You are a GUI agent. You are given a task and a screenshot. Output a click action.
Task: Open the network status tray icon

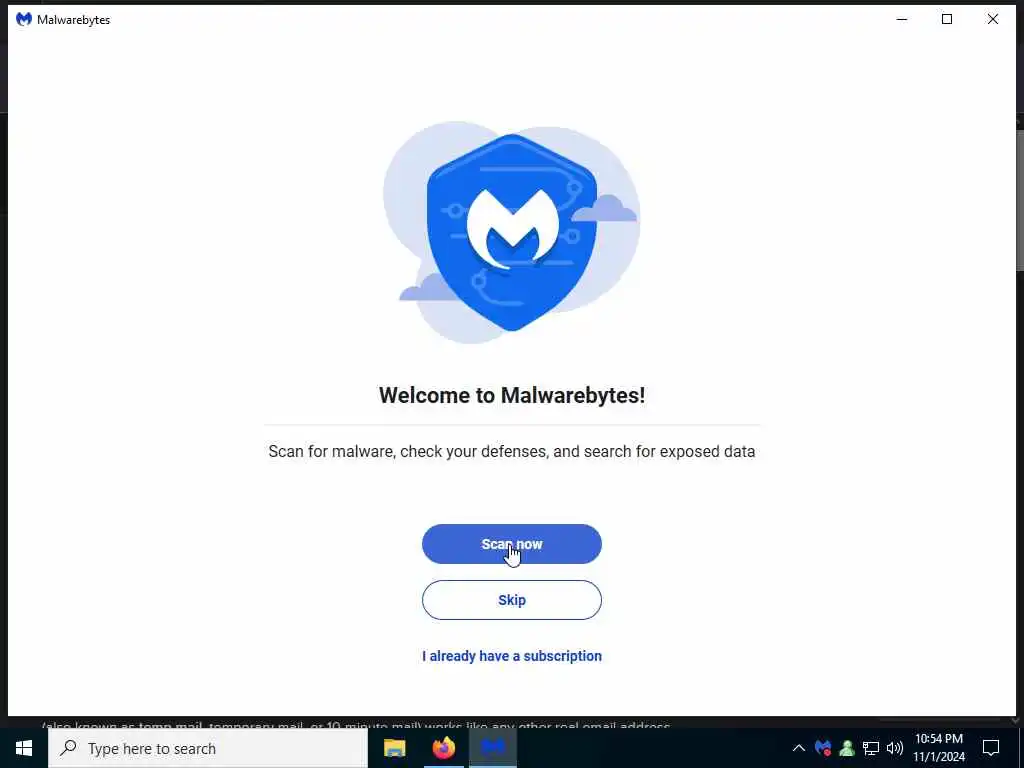pos(871,748)
